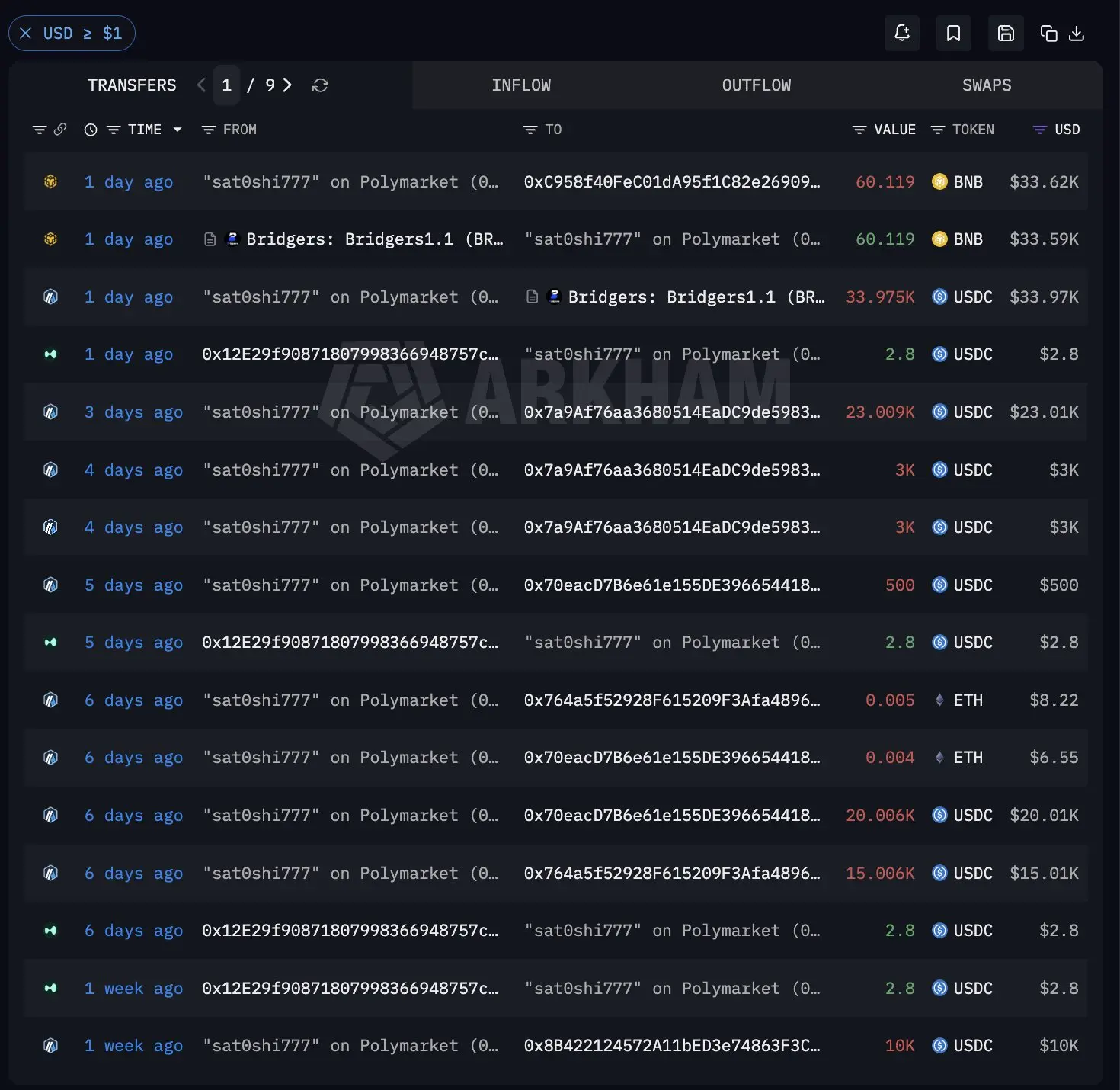Screen dimensions: 1120x1090
Task: Click the ETH token icon in the $8.22 row
Action: [939, 700]
